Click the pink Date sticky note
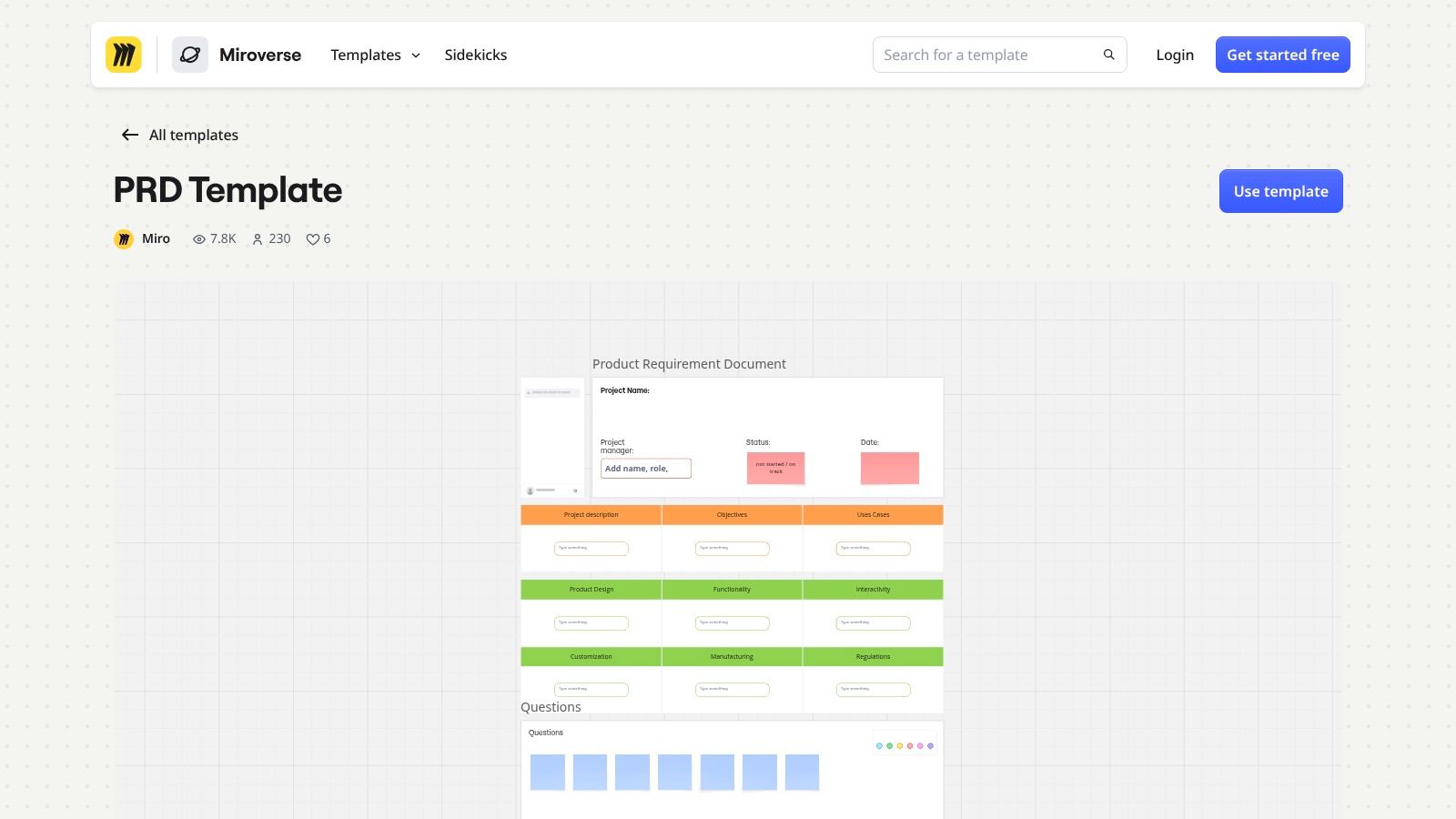The height and width of the screenshot is (819, 1456). 890,468
